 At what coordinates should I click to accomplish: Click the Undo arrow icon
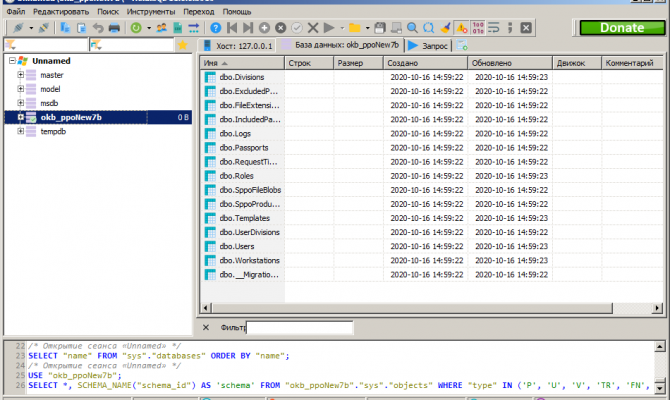click(x=98, y=28)
